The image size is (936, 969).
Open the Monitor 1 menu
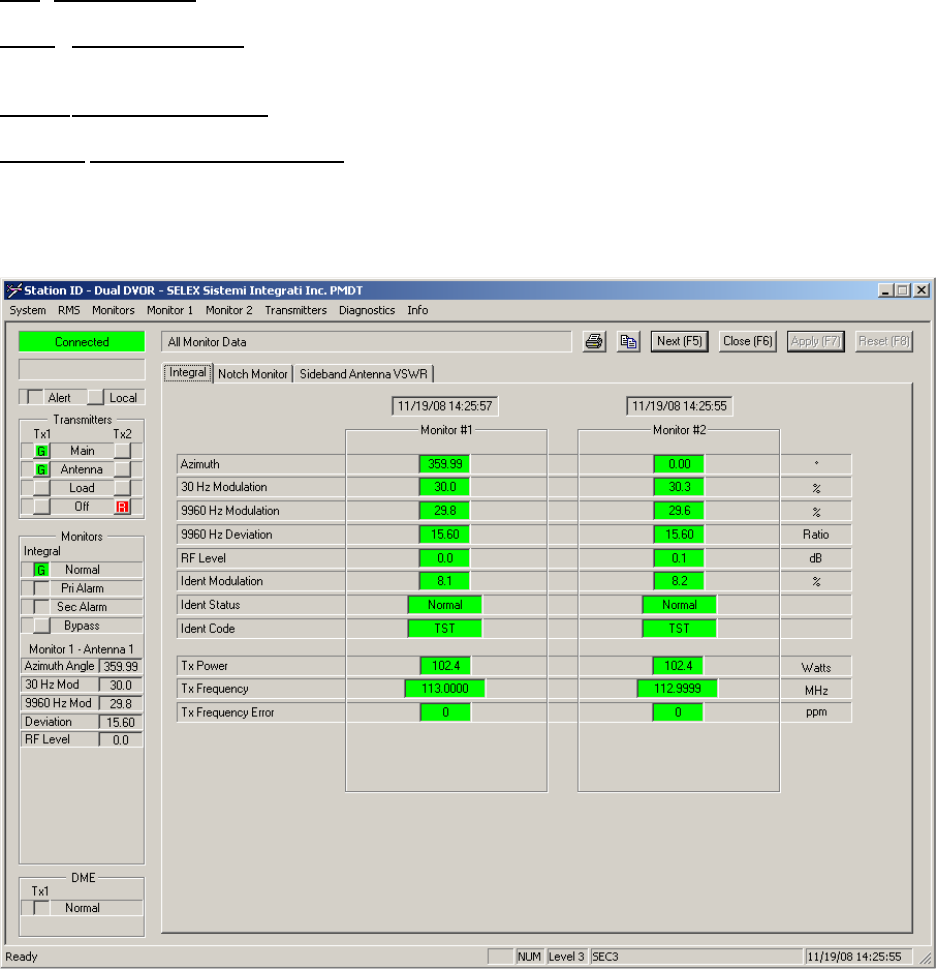(x=169, y=310)
